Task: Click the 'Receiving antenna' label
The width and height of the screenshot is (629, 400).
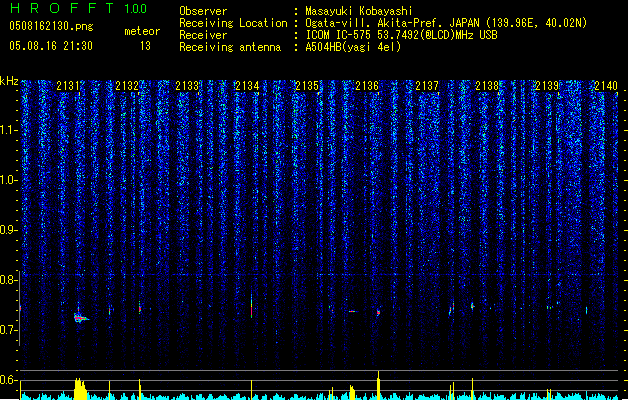Action: pyautogui.click(x=230, y=47)
